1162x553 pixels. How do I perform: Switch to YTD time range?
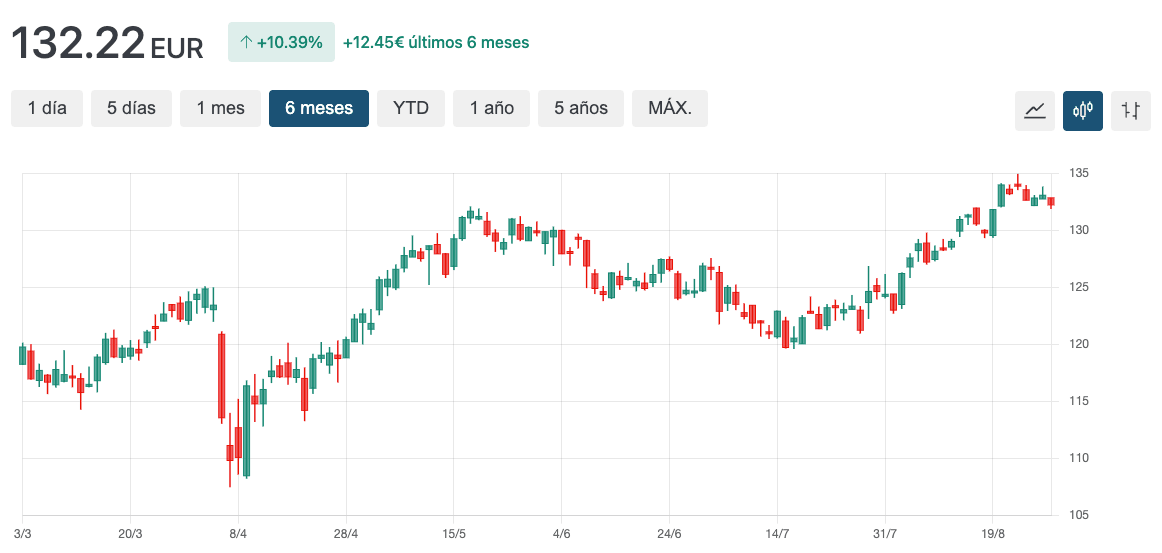click(x=411, y=108)
